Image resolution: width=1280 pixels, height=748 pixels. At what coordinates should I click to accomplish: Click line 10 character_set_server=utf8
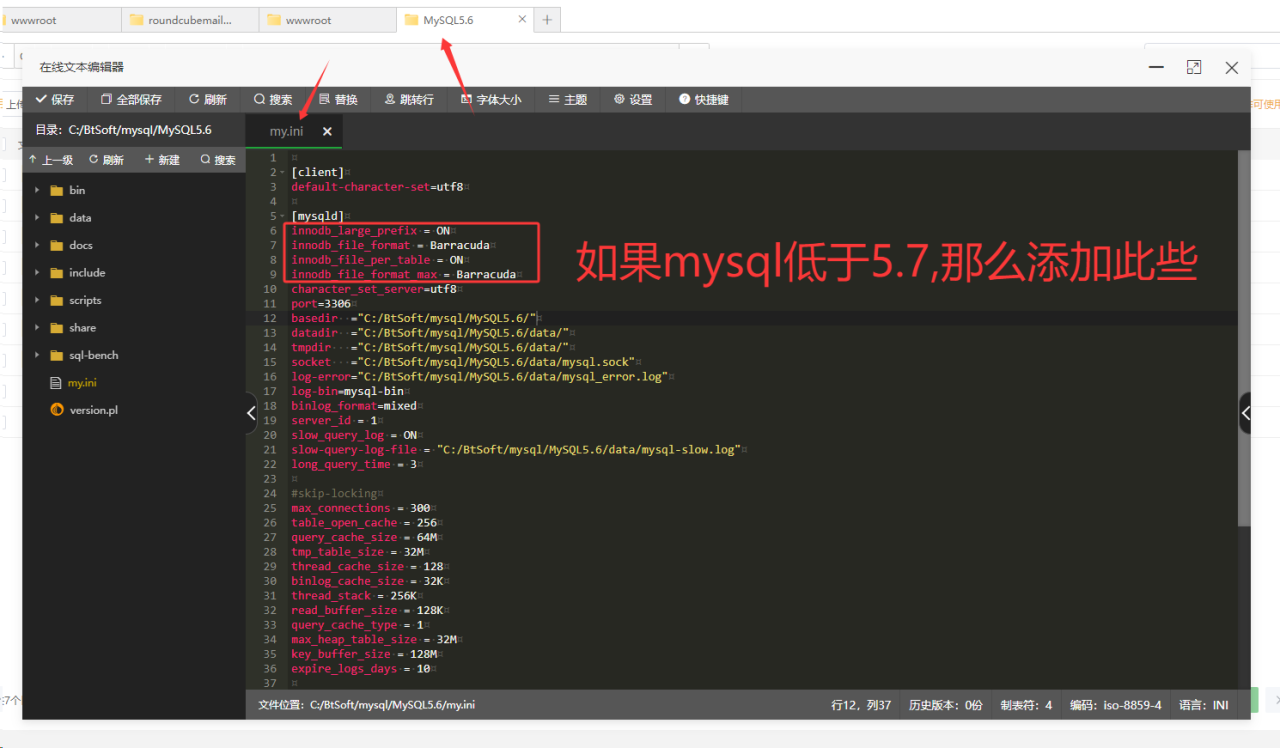tap(374, 289)
